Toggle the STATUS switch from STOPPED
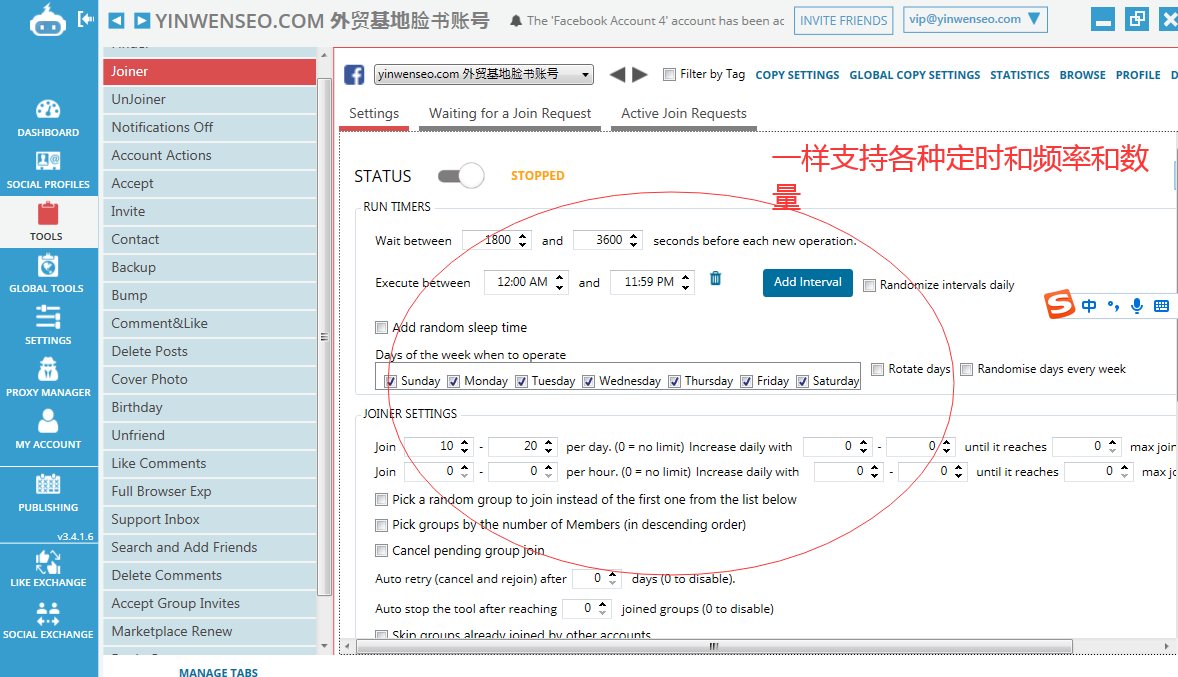Screen dimensions: 1178x677 click(x=460, y=175)
